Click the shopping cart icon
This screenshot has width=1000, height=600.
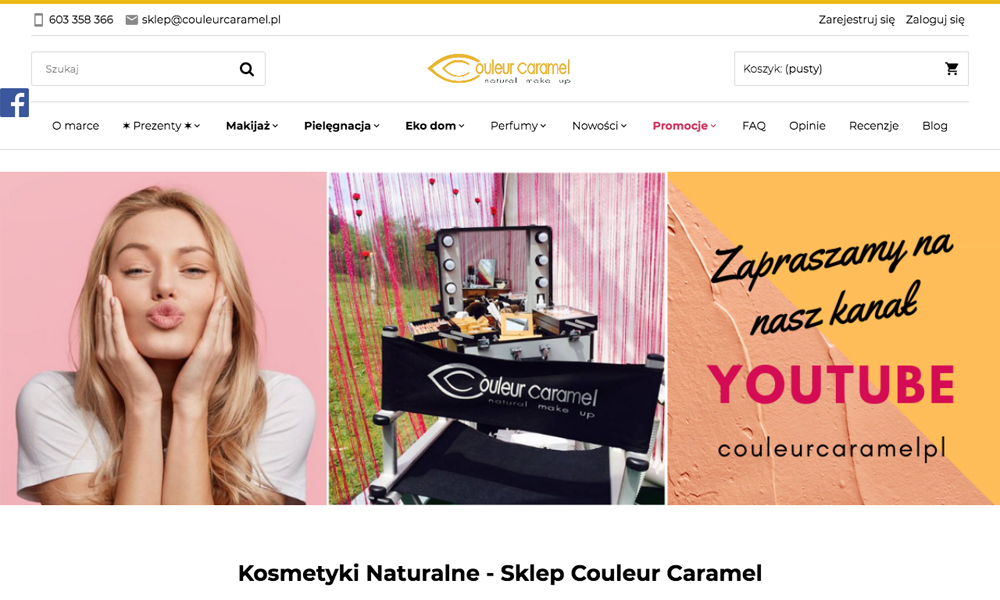pyautogui.click(x=952, y=69)
